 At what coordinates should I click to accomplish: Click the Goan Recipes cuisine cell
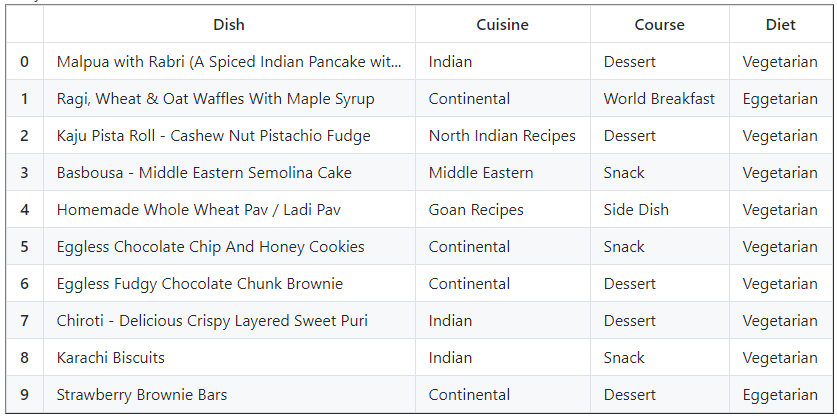tap(476, 210)
